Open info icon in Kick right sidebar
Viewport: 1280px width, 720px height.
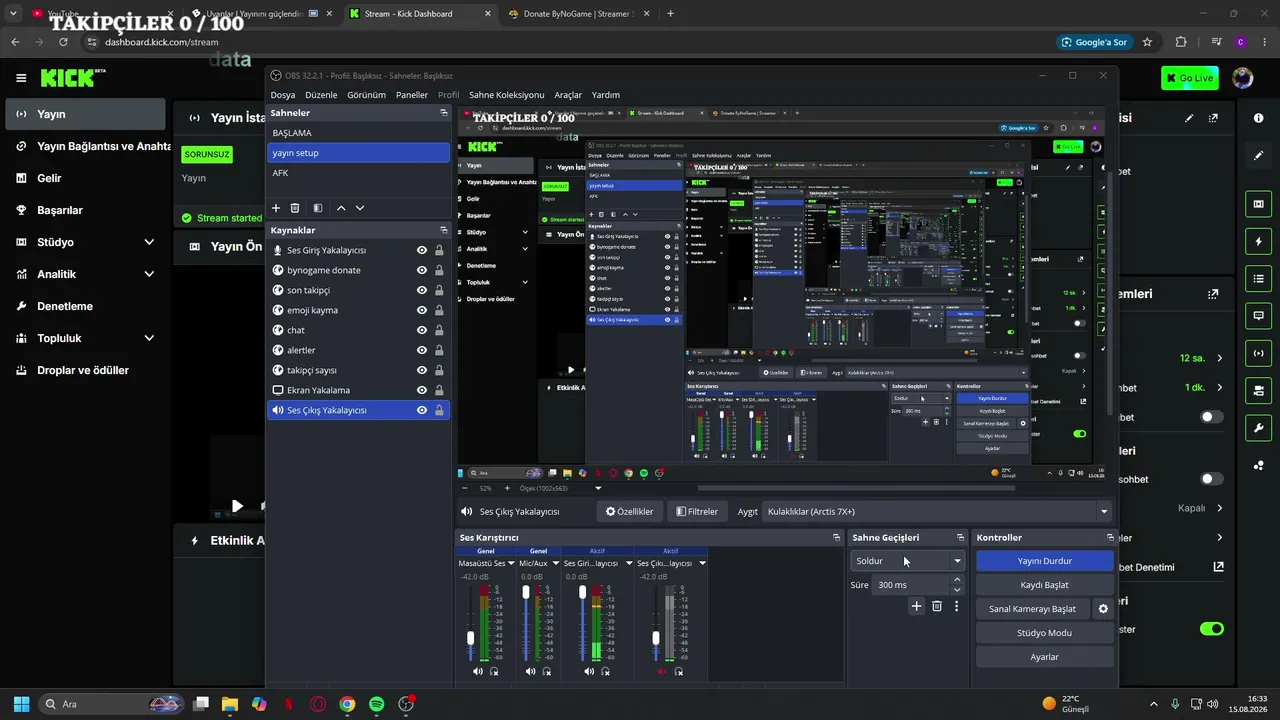point(1258,118)
